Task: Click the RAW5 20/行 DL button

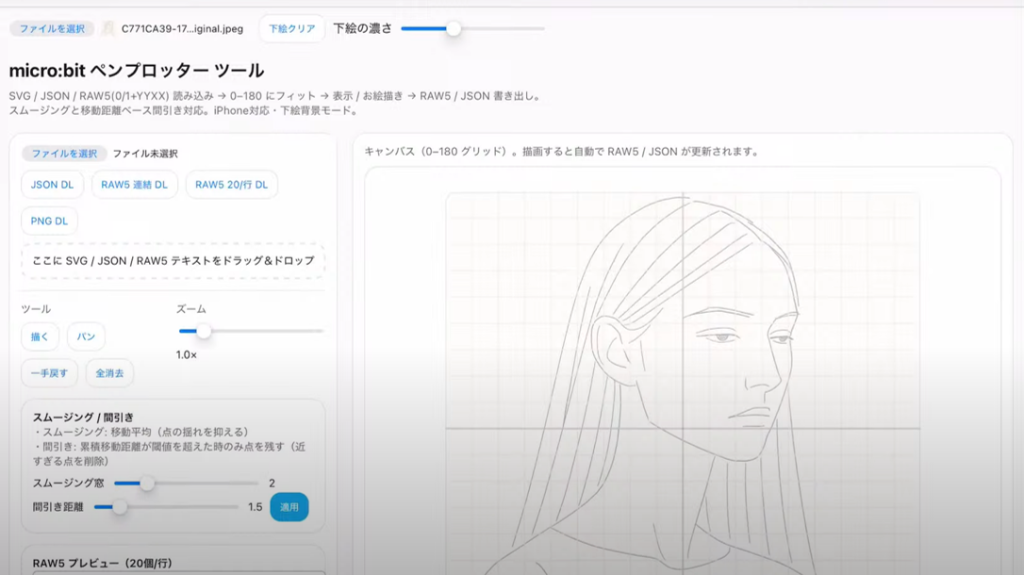Action: pyautogui.click(x=231, y=185)
